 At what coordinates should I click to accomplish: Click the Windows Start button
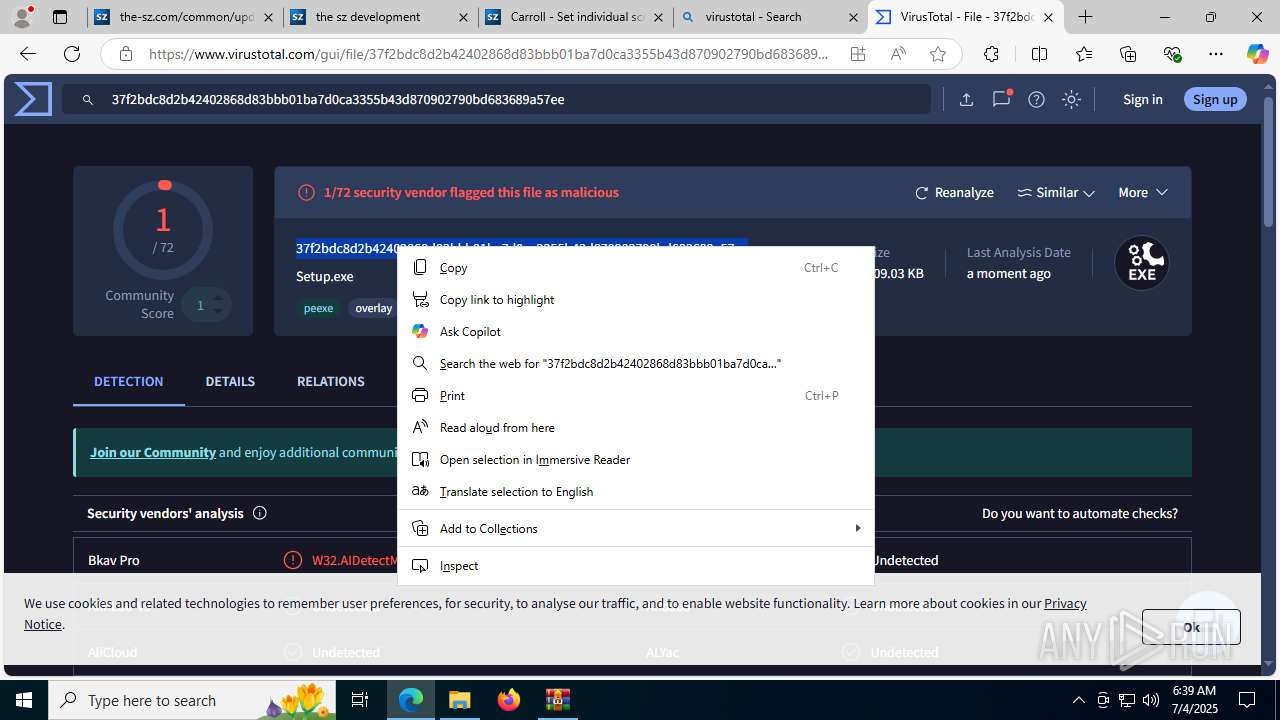tap(23, 700)
